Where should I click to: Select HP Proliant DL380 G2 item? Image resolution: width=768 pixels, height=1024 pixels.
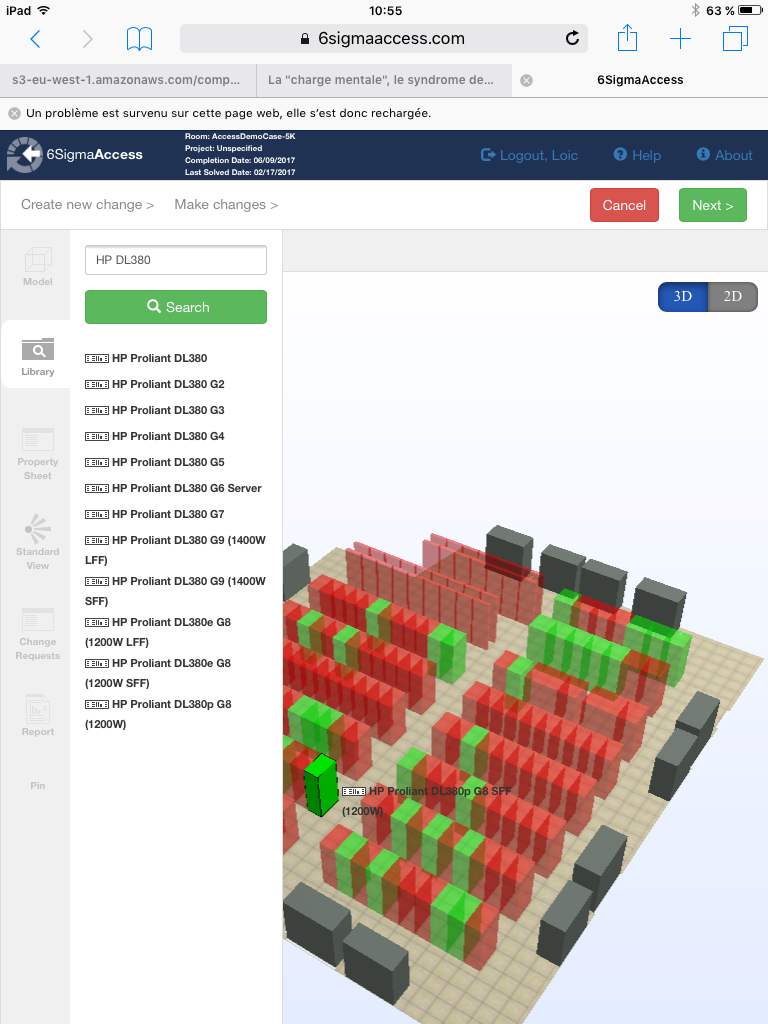point(155,384)
